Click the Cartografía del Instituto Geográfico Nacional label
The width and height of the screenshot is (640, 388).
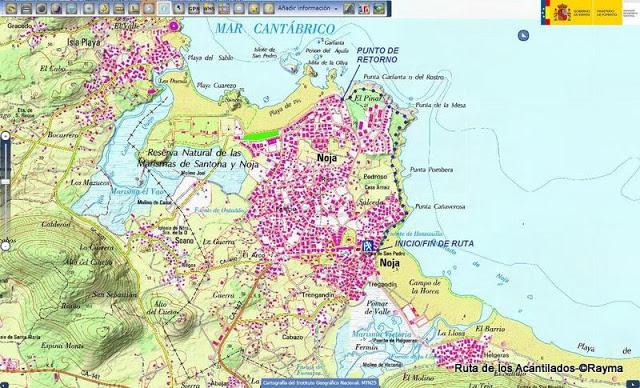[x=320, y=383]
